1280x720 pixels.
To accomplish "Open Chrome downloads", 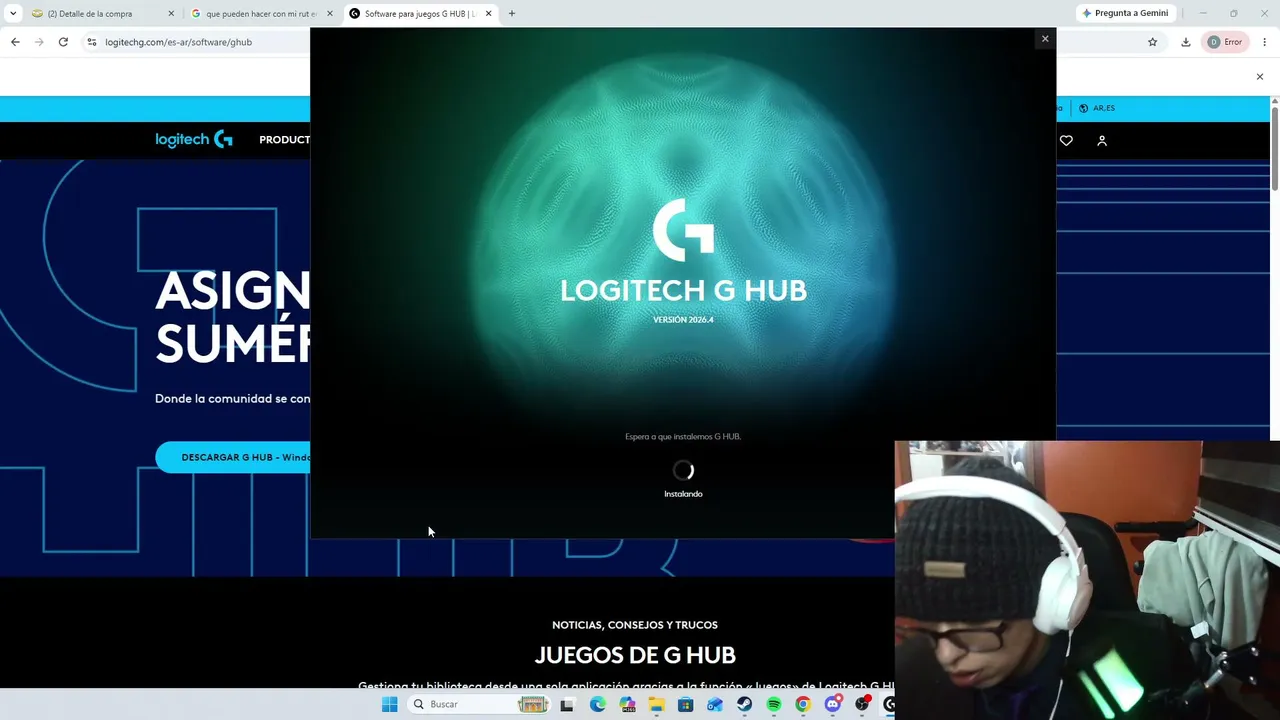I will click(x=1185, y=42).
